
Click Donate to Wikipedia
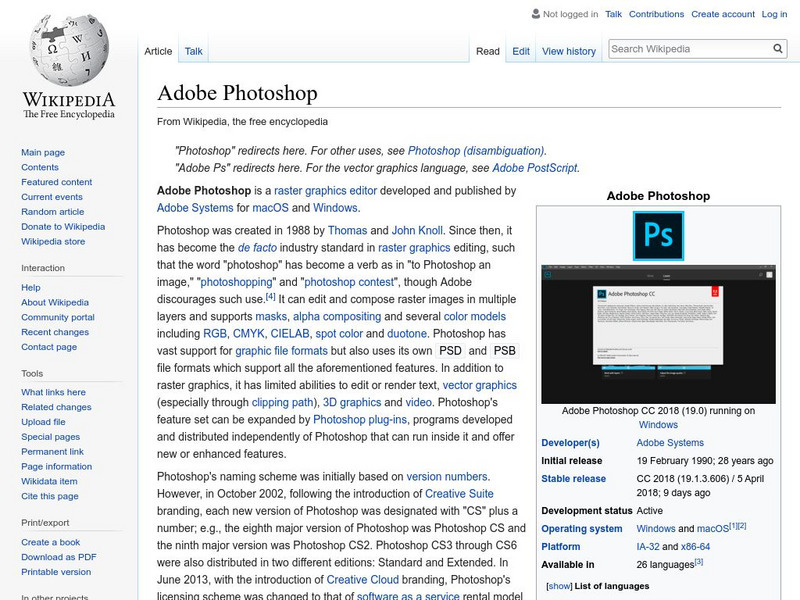coord(63,227)
